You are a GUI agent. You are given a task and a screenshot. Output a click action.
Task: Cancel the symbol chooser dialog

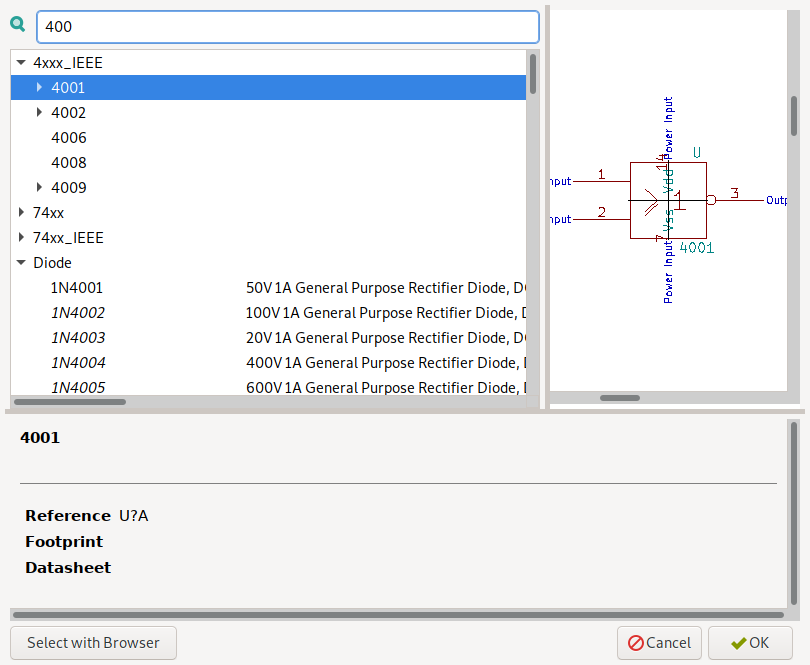(659, 643)
